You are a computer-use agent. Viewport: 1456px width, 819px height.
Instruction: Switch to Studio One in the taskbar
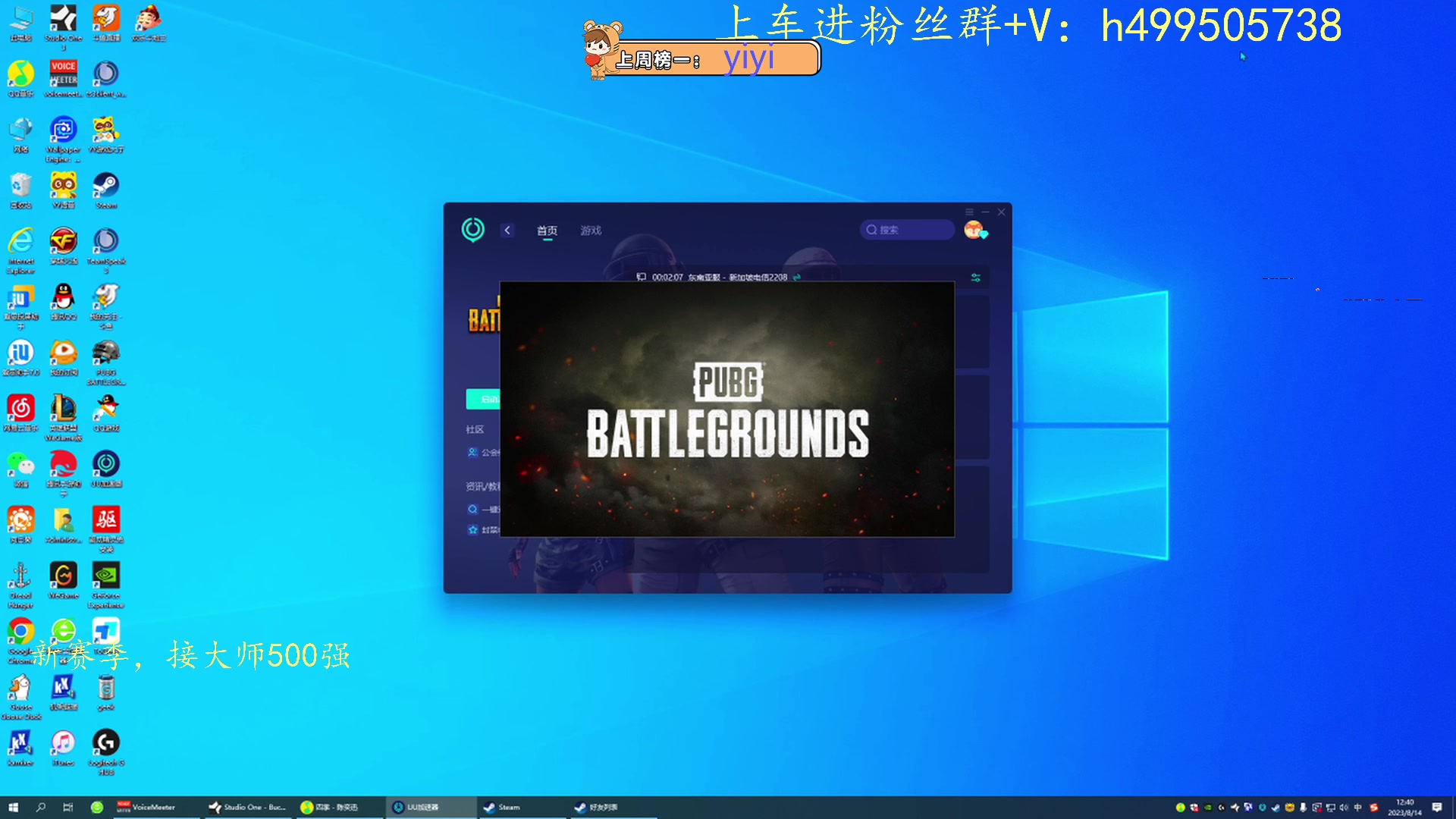[248, 808]
